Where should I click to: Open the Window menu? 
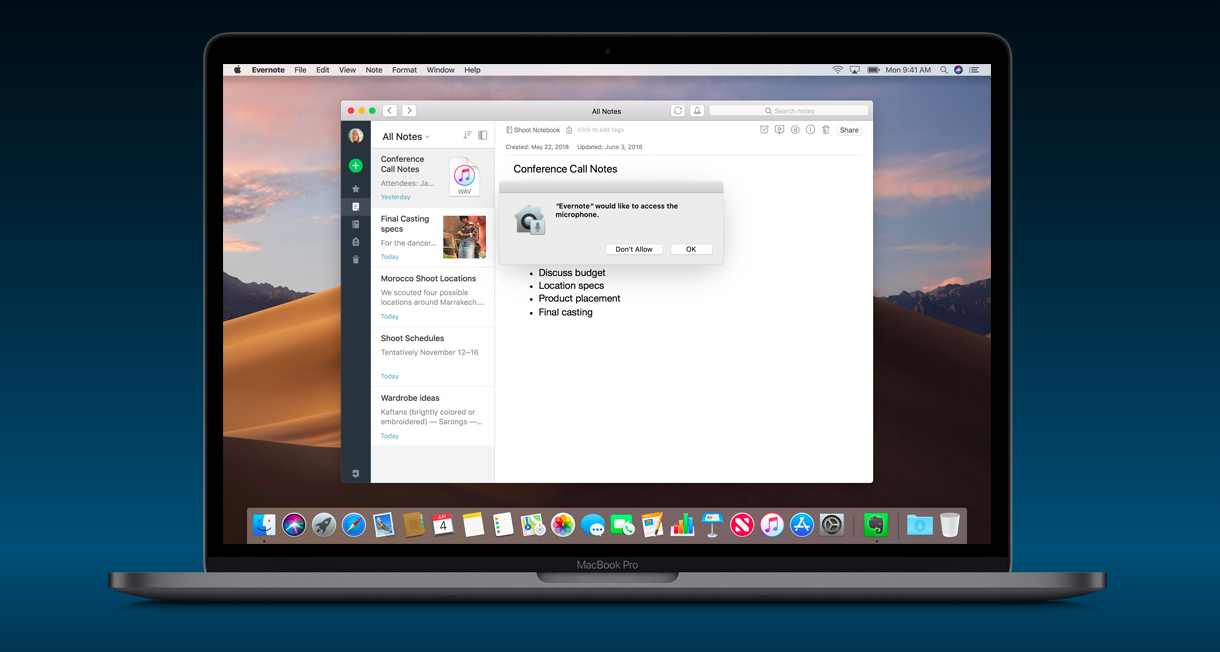(441, 70)
